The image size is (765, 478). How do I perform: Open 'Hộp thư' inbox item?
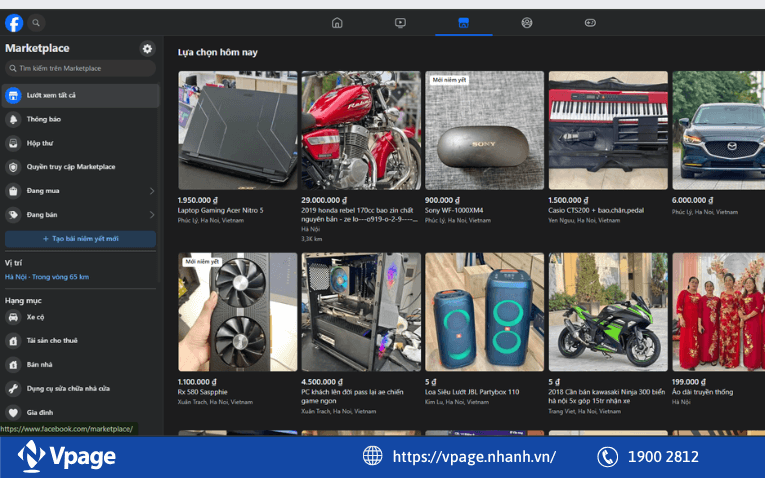tap(40, 143)
